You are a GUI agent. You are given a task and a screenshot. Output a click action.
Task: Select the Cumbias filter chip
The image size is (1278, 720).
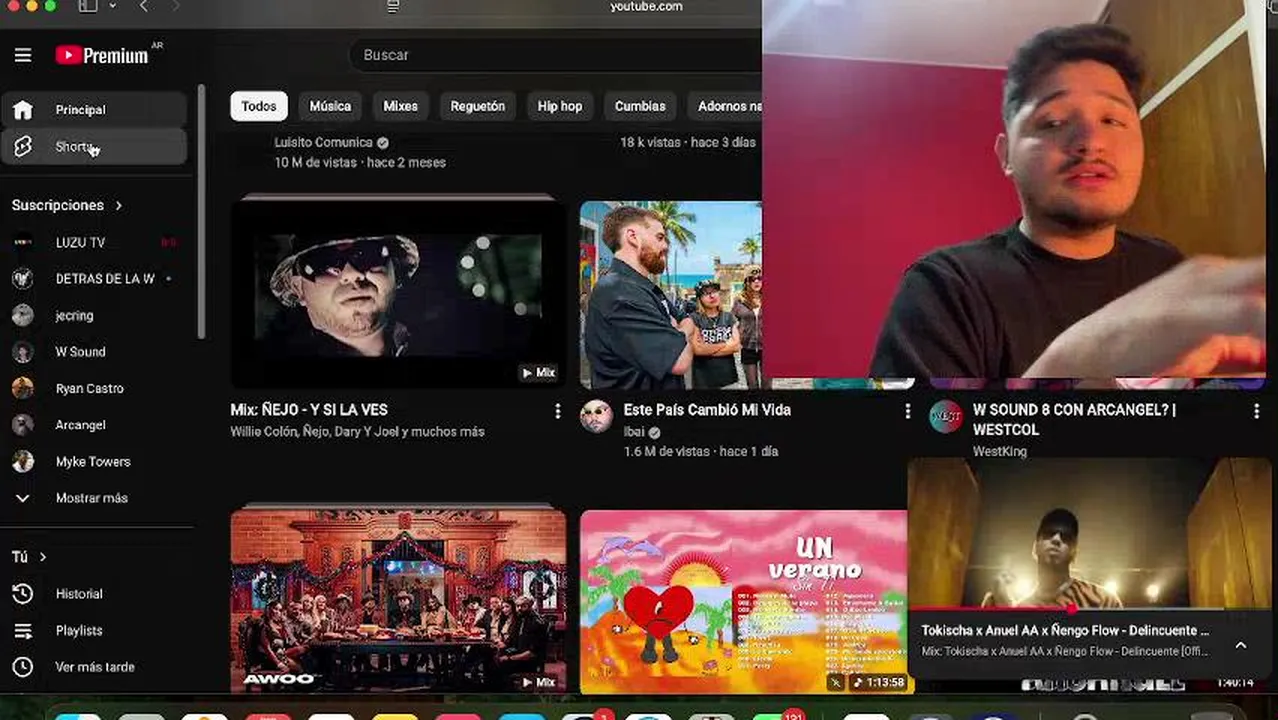640,106
